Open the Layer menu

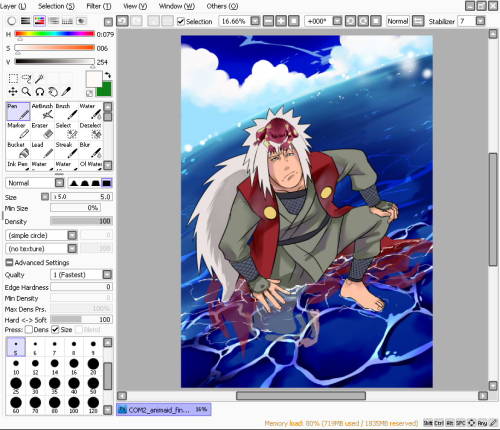[13, 6]
